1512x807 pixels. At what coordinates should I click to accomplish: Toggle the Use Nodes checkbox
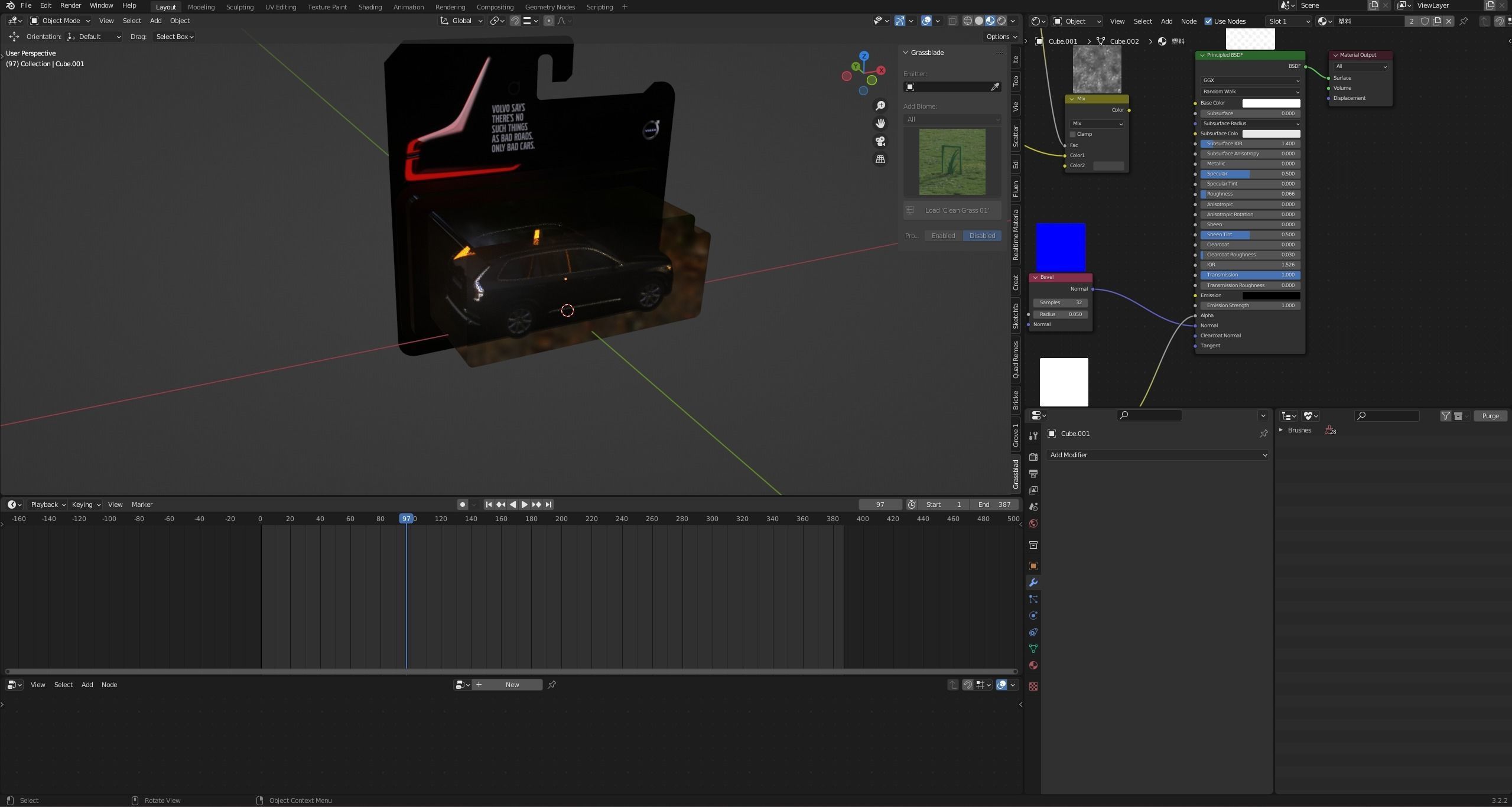point(1208,21)
